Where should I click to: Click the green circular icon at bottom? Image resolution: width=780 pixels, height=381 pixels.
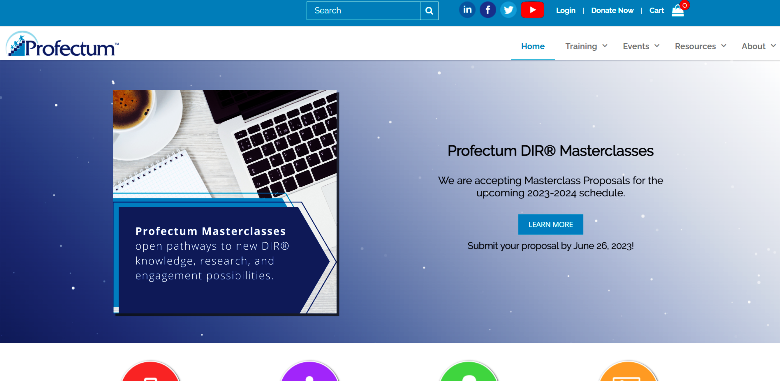[469, 371]
